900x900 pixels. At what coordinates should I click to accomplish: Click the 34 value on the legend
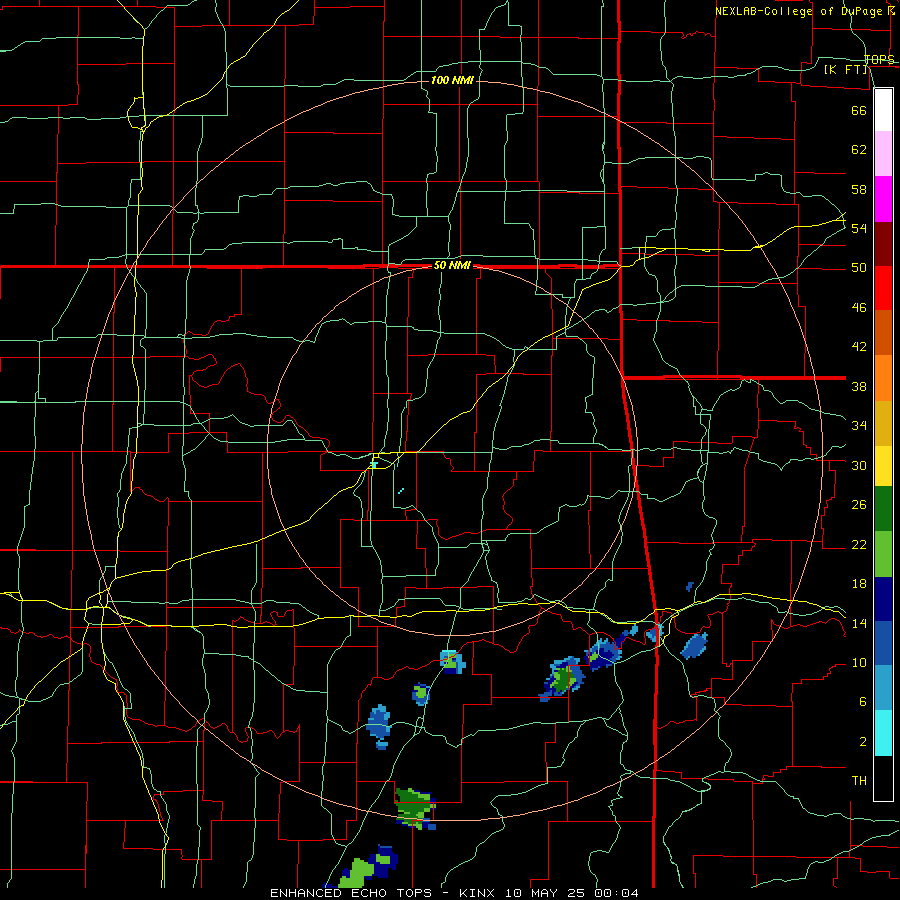pos(859,425)
